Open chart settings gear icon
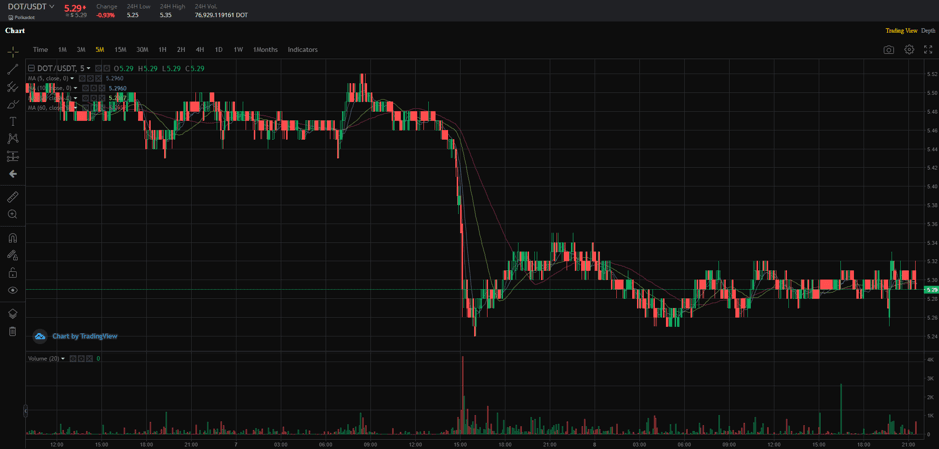939x449 pixels. click(909, 49)
